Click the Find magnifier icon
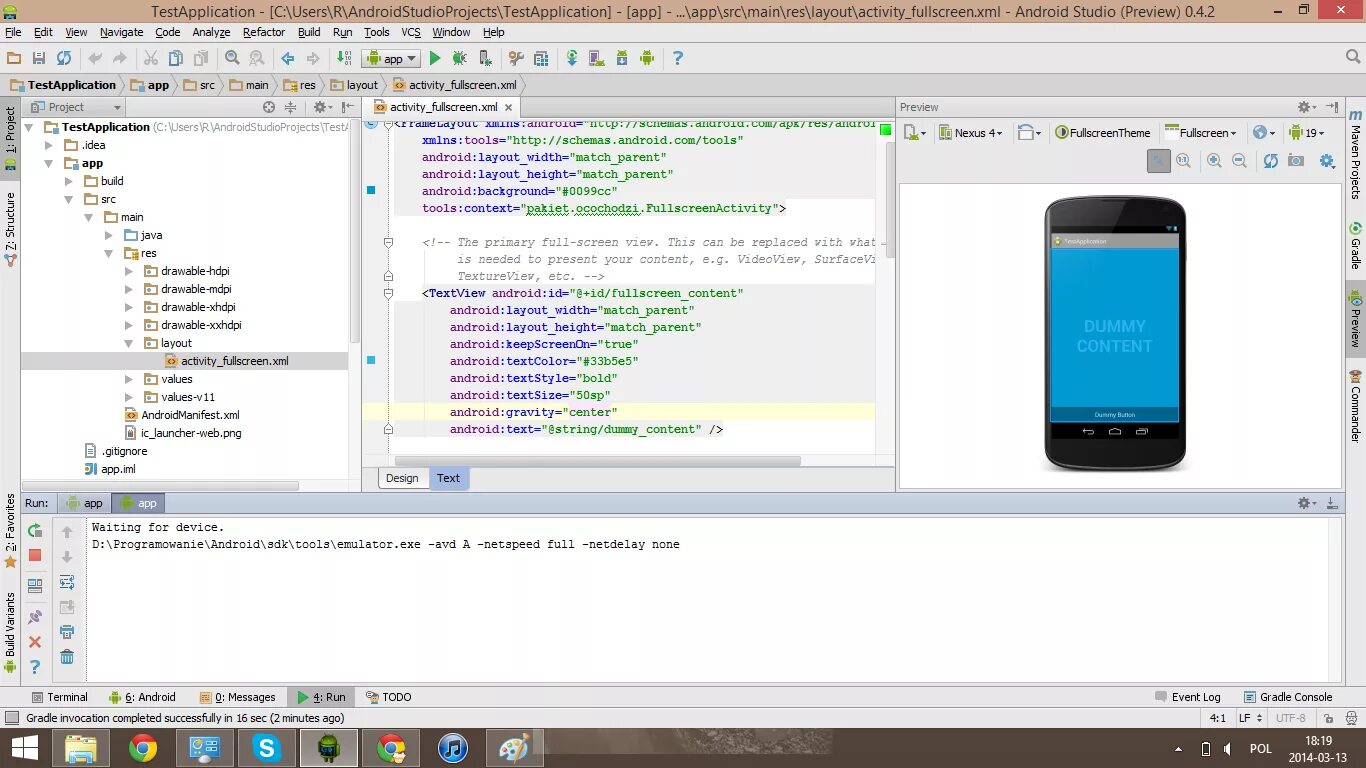The image size is (1366, 768). [232, 59]
